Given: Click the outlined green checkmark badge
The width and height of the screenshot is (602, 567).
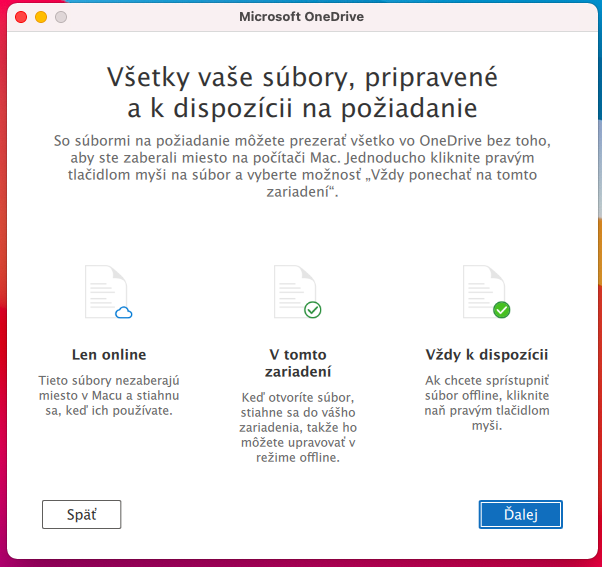Looking at the screenshot, I should [313, 310].
